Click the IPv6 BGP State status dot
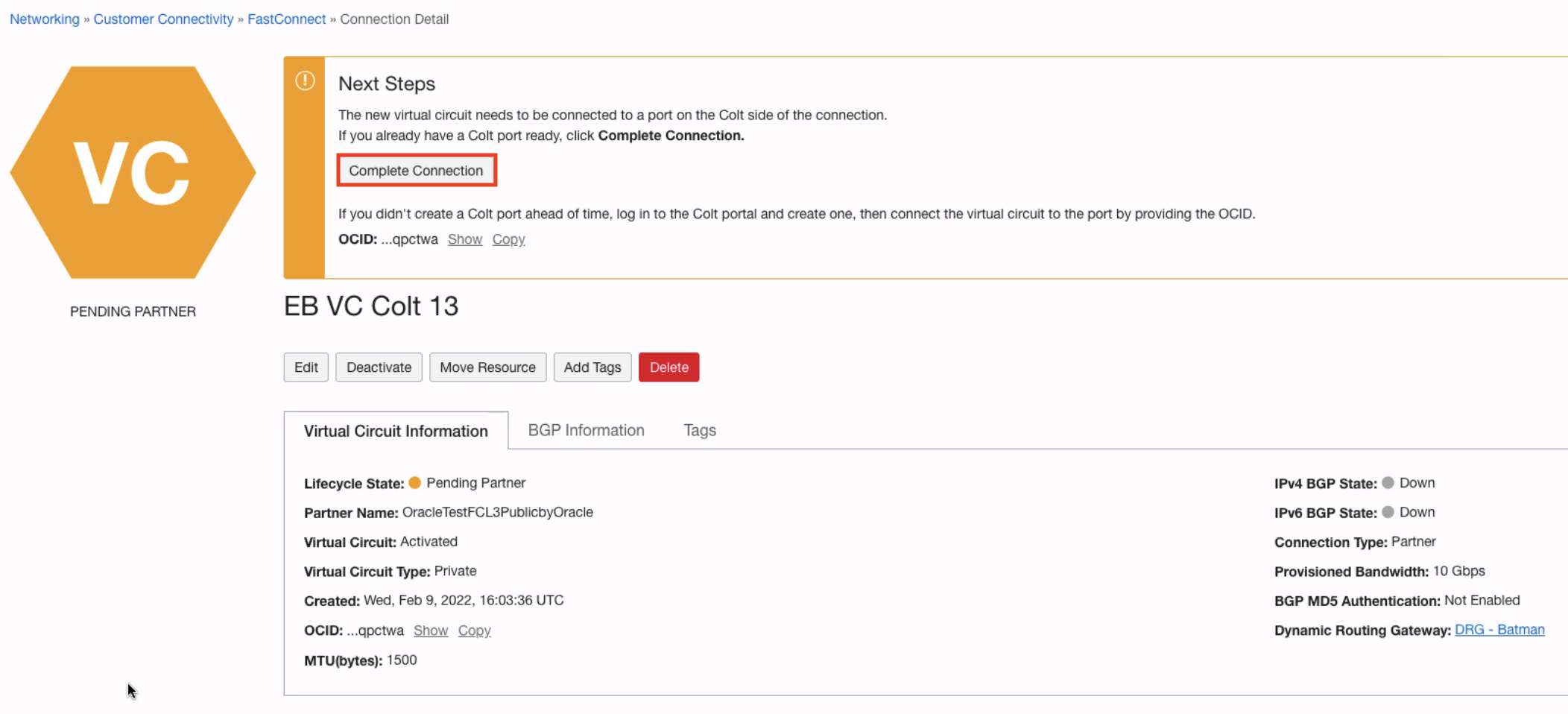The height and width of the screenshot is (714, 1568). [x=1388, y=512]
